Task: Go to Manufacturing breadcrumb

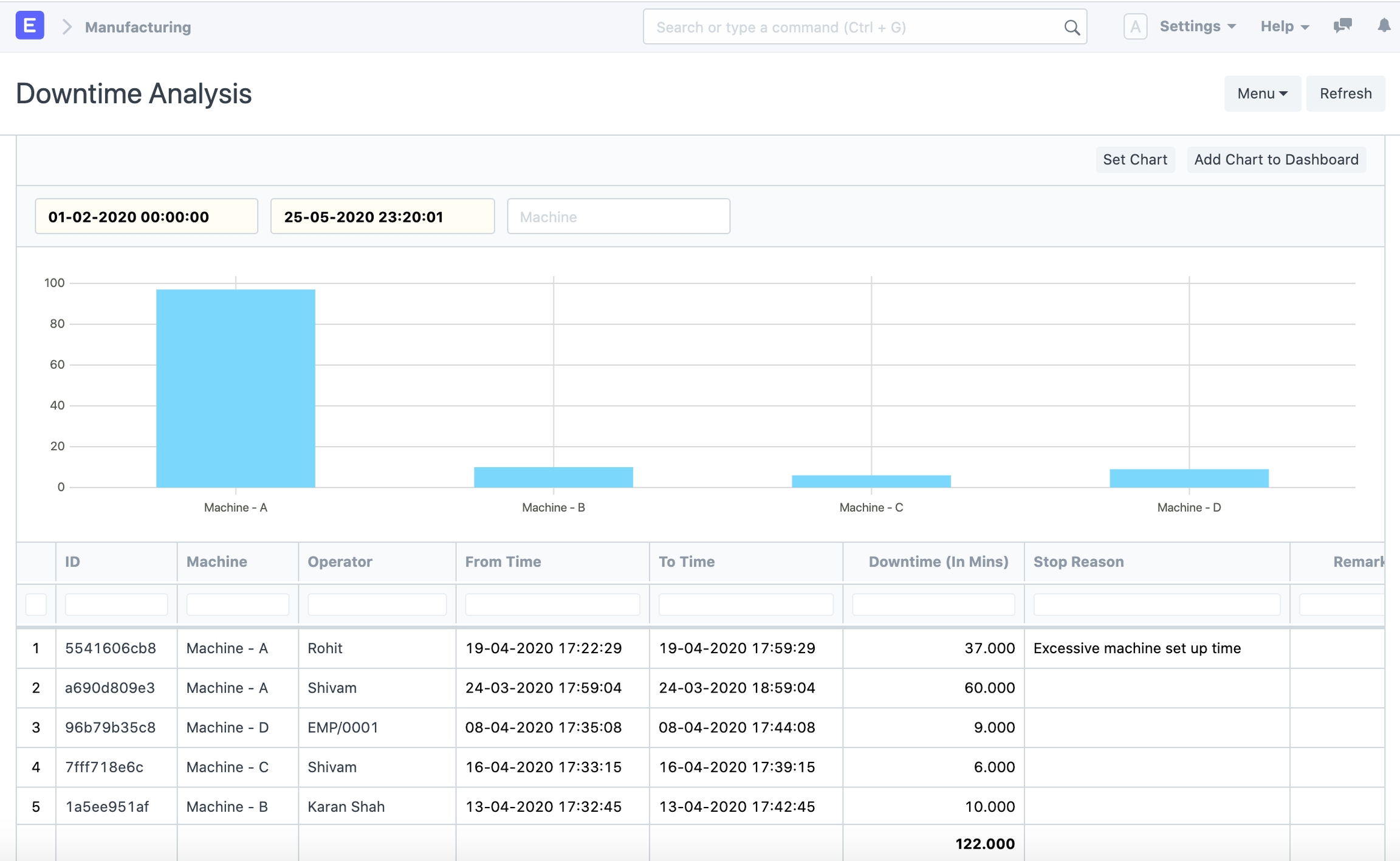Action: (x=138, y=27)
